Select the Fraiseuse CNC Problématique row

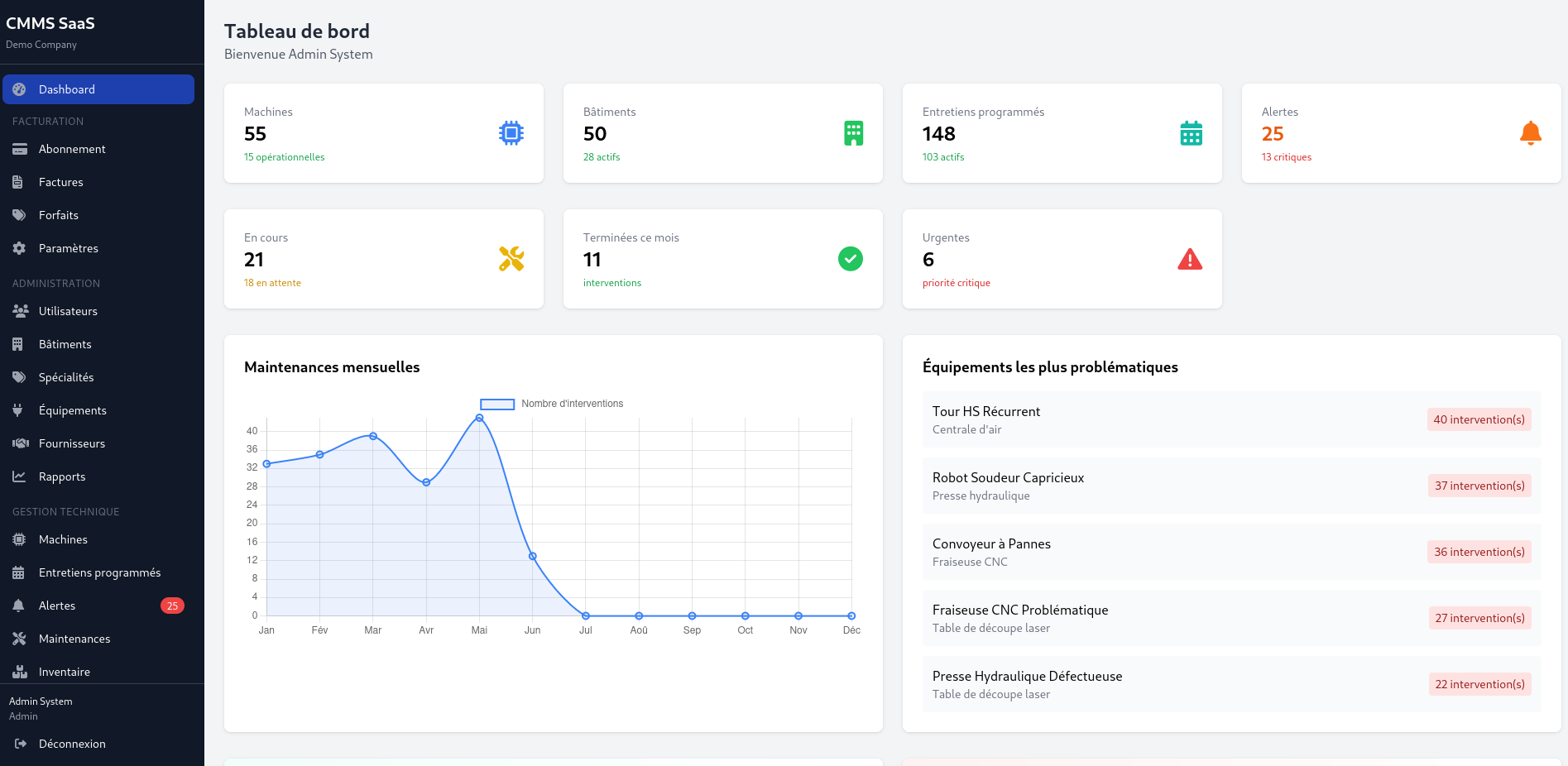(1232, 618)
